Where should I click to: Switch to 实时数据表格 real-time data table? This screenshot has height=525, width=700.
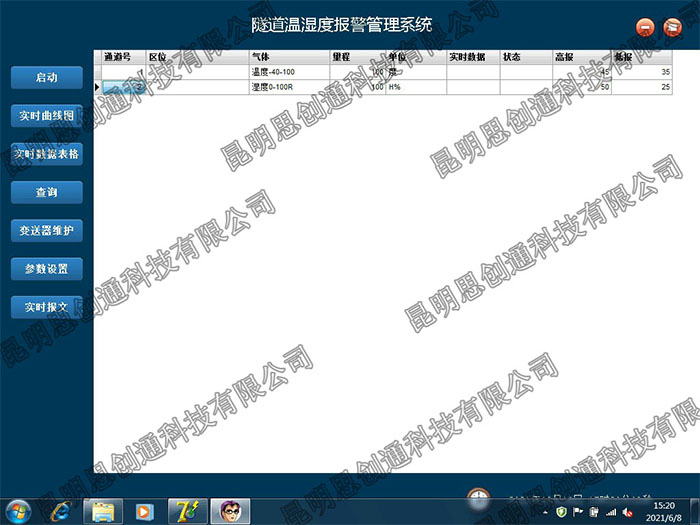point(46,154)
